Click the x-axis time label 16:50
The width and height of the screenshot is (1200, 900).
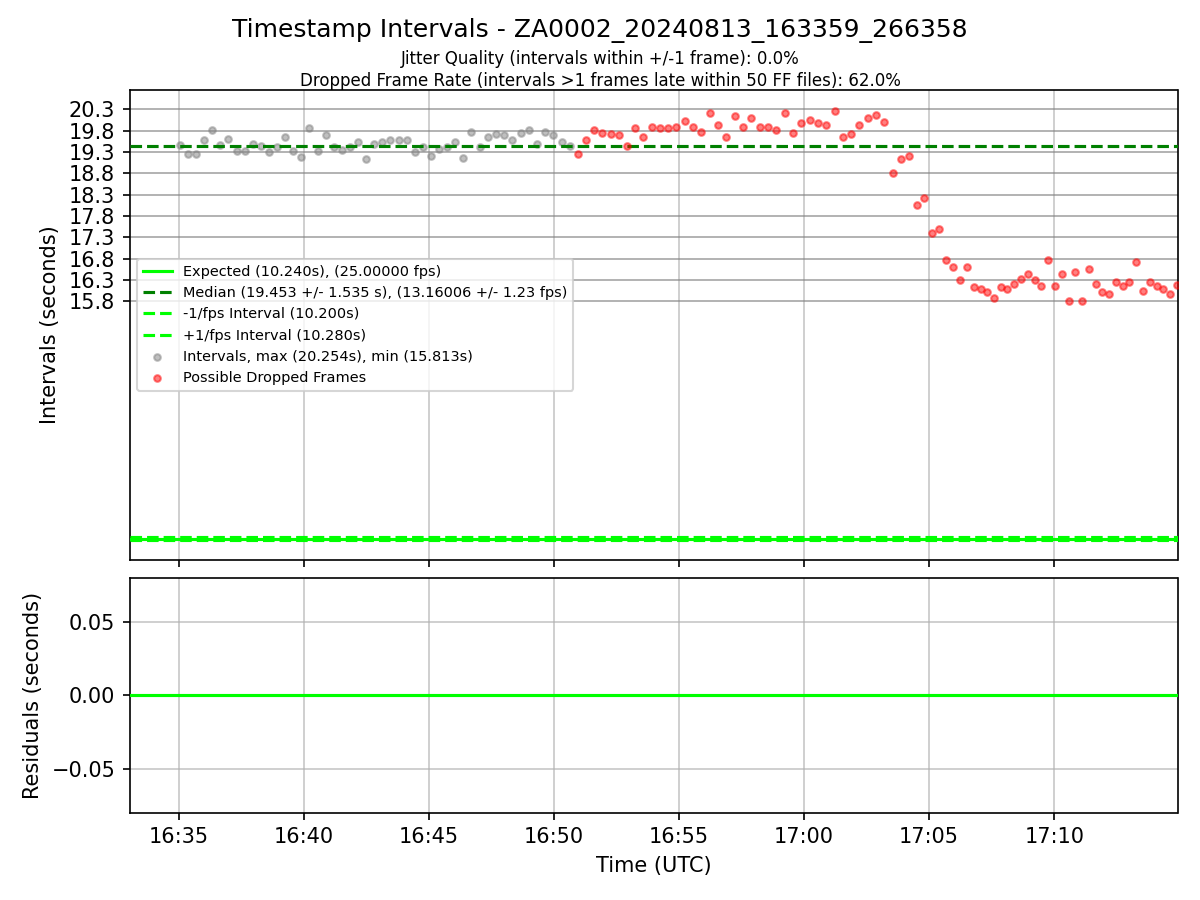pyautogui.click(x=554, y=835)
